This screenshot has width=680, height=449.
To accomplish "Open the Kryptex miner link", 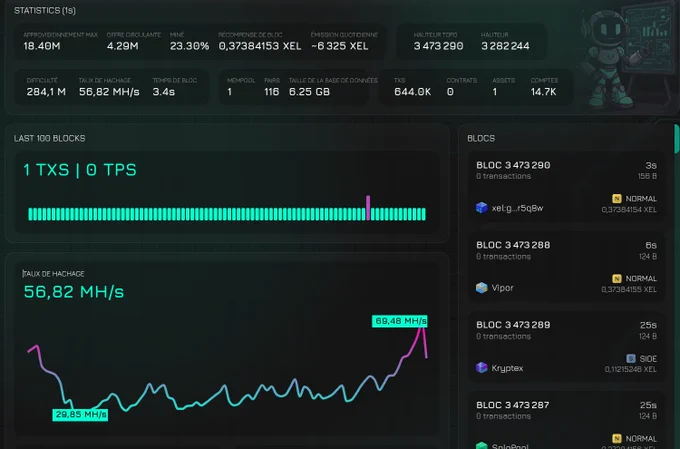I will pyautogui.click(x=507, y=368).
